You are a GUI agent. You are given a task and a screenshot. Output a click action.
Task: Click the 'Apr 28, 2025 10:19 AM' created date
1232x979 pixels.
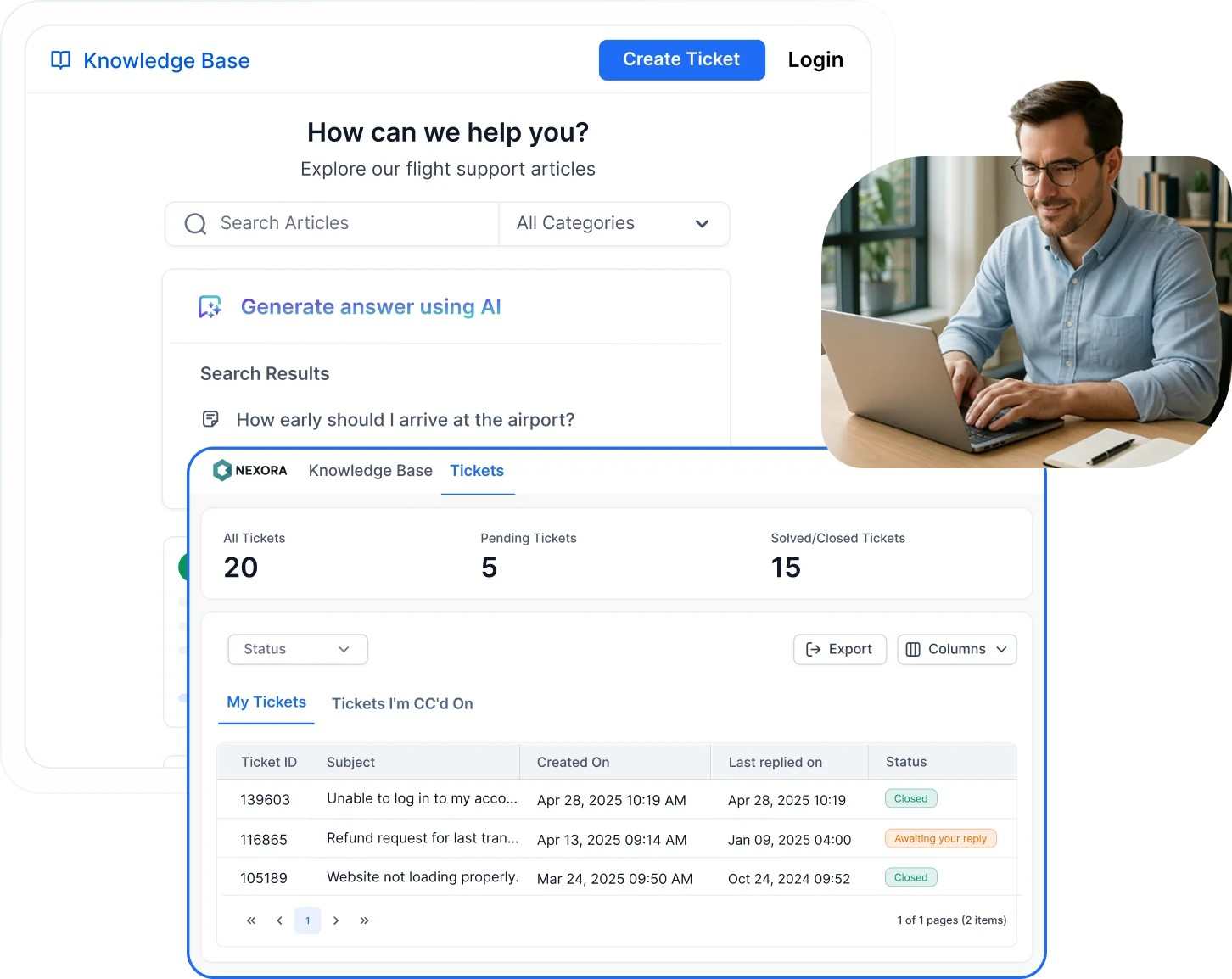(x=612, y=800)
